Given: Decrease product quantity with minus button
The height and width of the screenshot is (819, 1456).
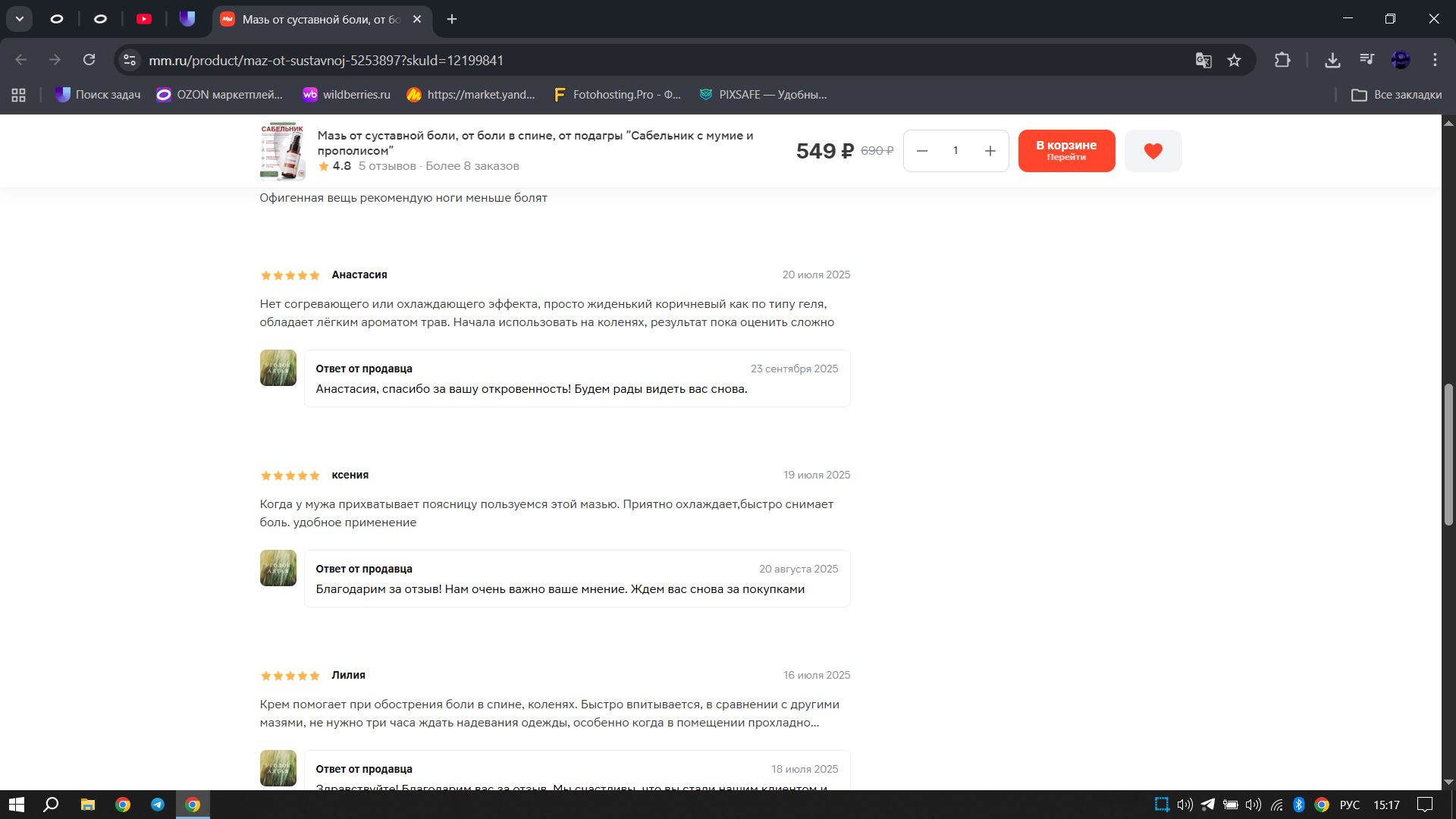Looking at the screenshot, I should tap(922, 151).
